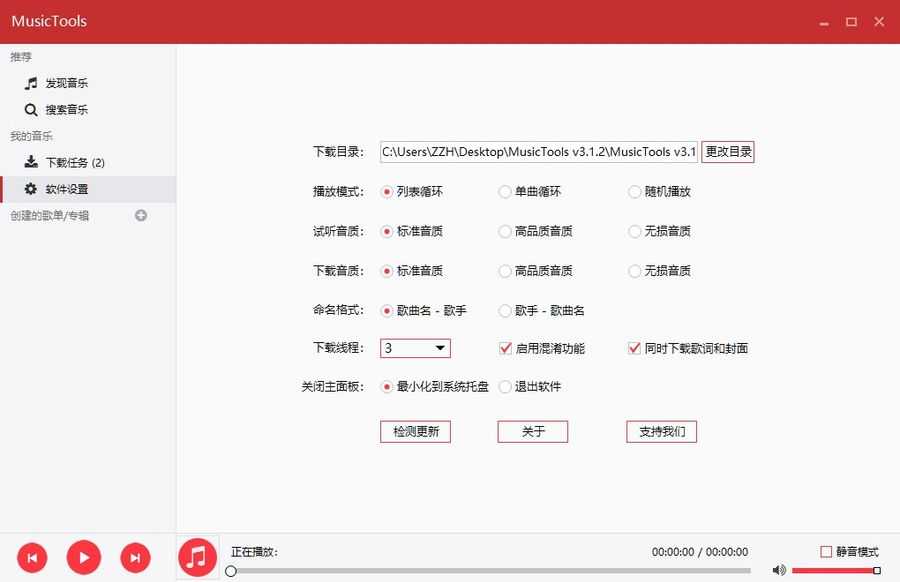The height and width of the screenshot is (582, 900).
Task: Skip to next track
Action: pyautogui.click(x=135, y=557)
